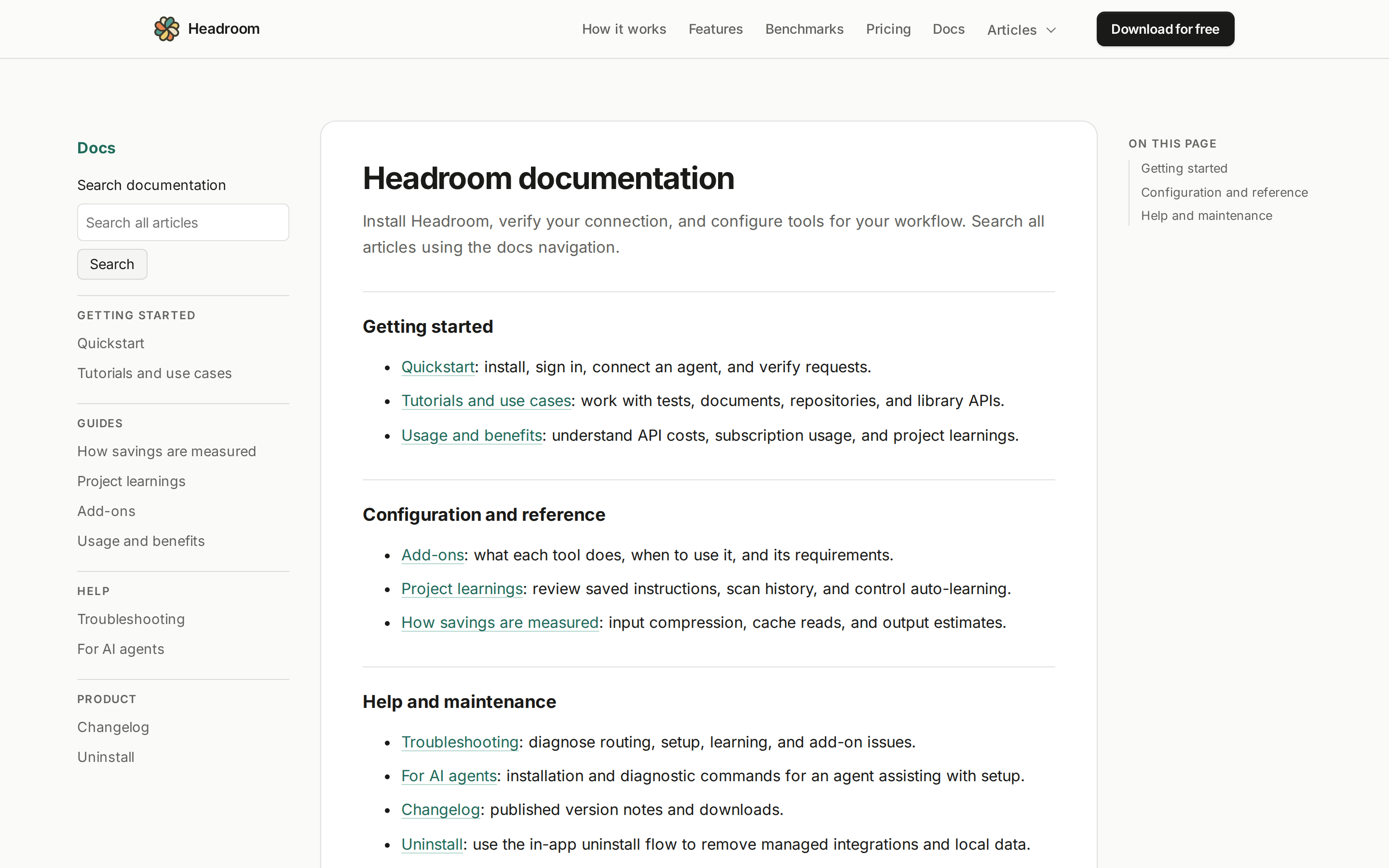Focus the Search all articles field
This screenshot has height=868, width=1389.
[183, 223]
